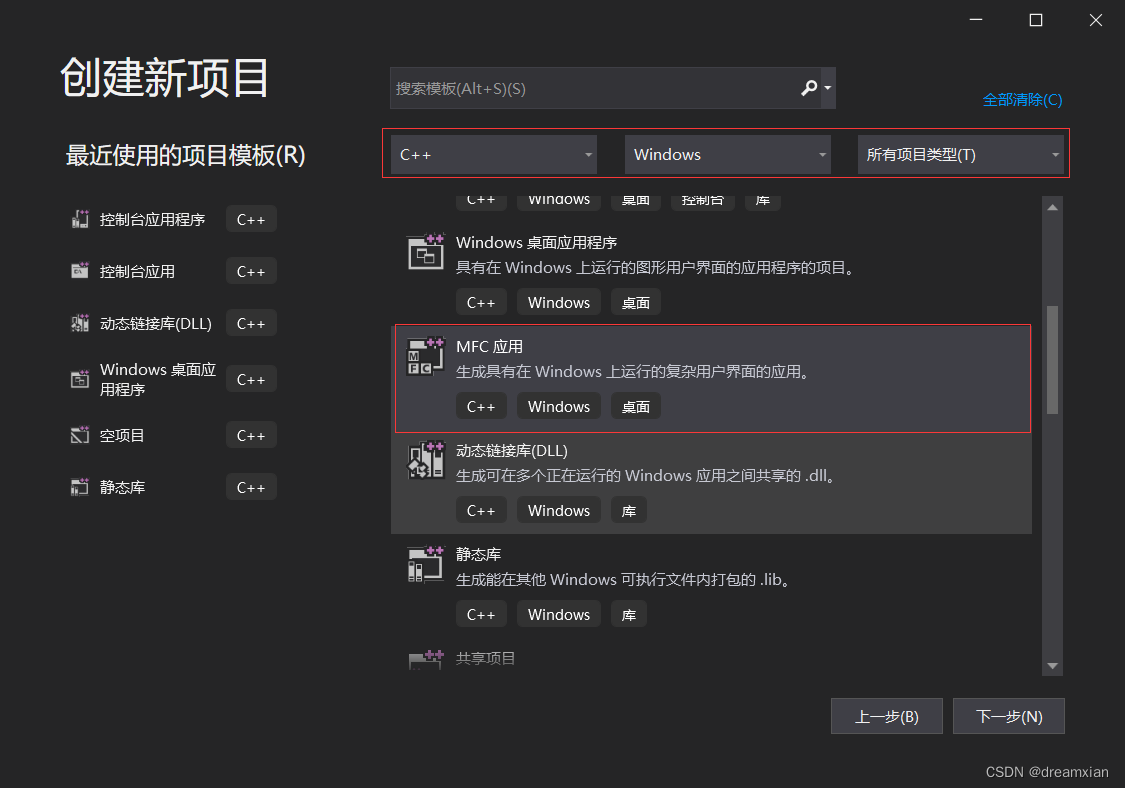Click the 全部清除(C) link
The height and width of the screenshot is (788, 1125).
pos(1023,100)
